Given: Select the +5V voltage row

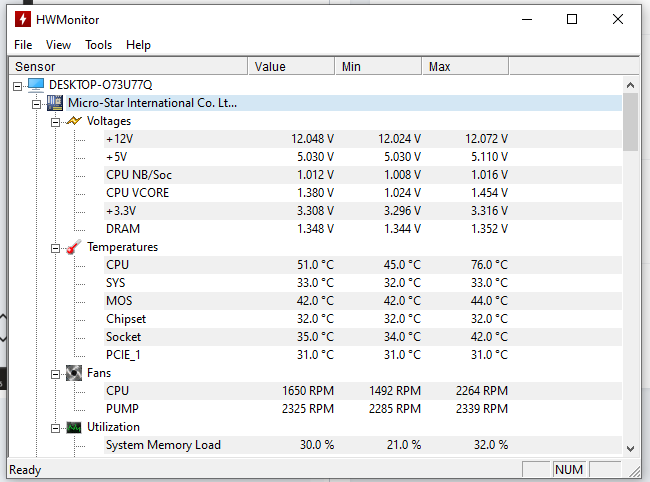Looking at the screenshot, I should point(363,157).
